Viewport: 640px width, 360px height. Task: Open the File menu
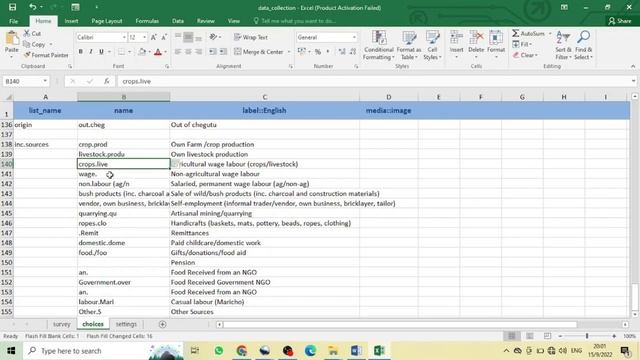pos(13,21)
